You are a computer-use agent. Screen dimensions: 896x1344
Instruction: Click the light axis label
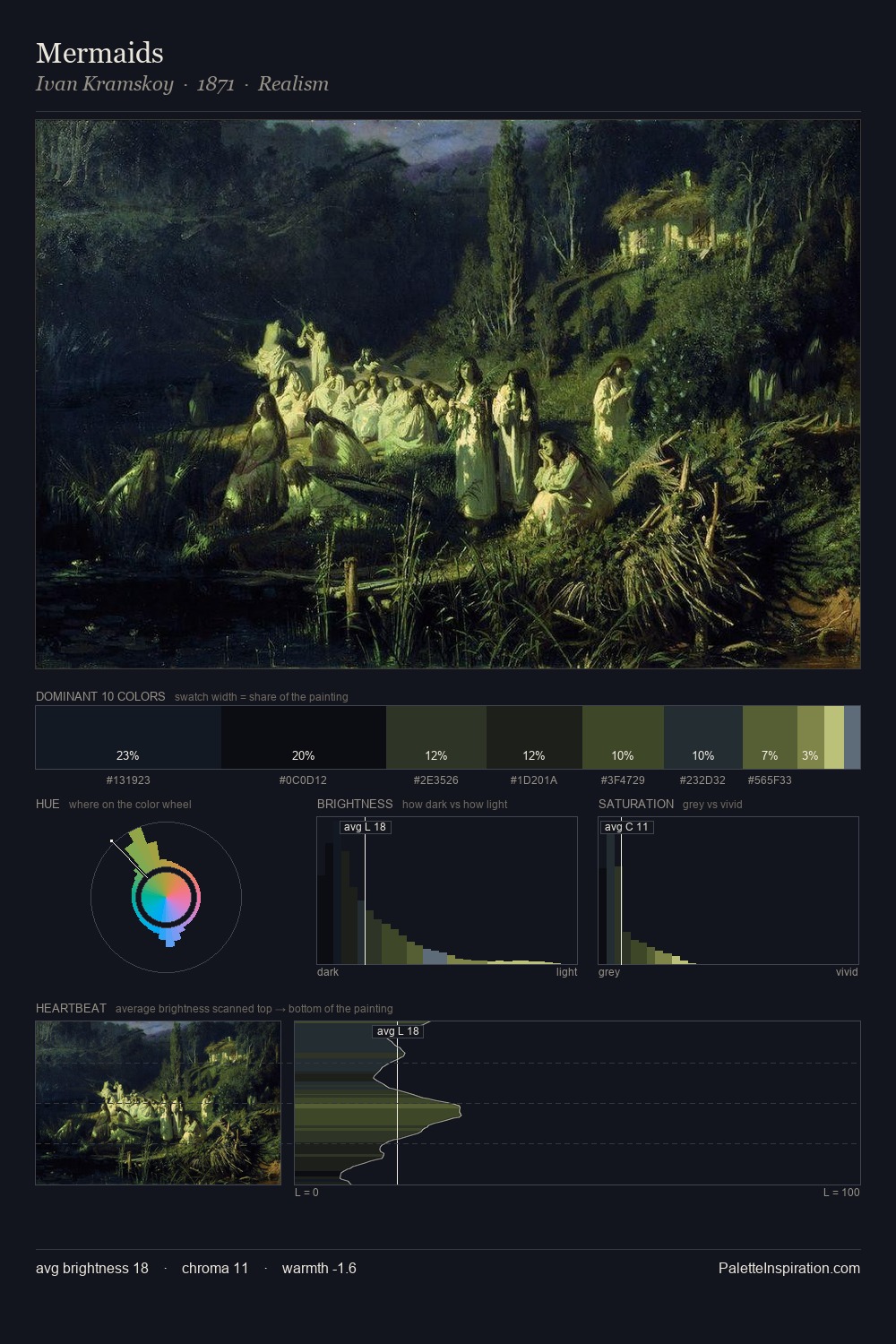tap(566, 972)
